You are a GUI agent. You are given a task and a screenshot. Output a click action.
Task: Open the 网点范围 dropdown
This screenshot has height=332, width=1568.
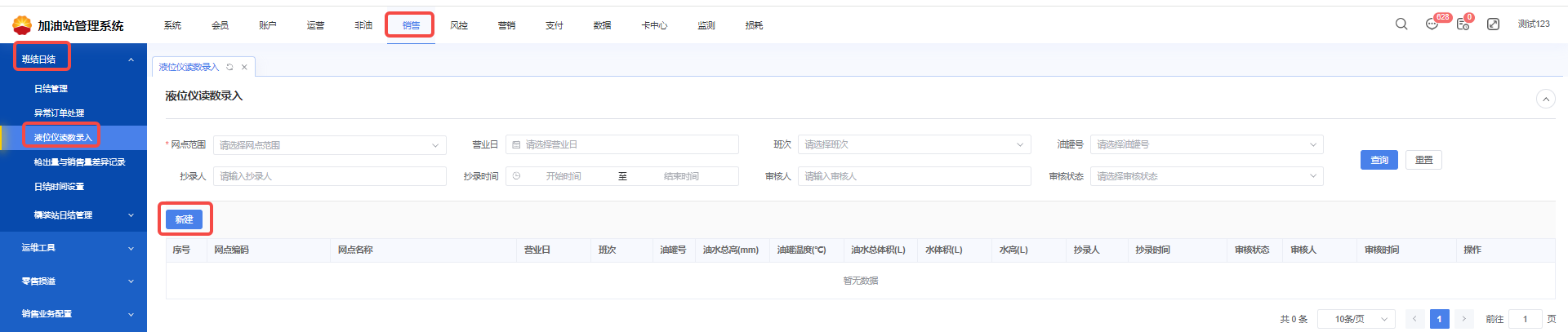point(329,145)
